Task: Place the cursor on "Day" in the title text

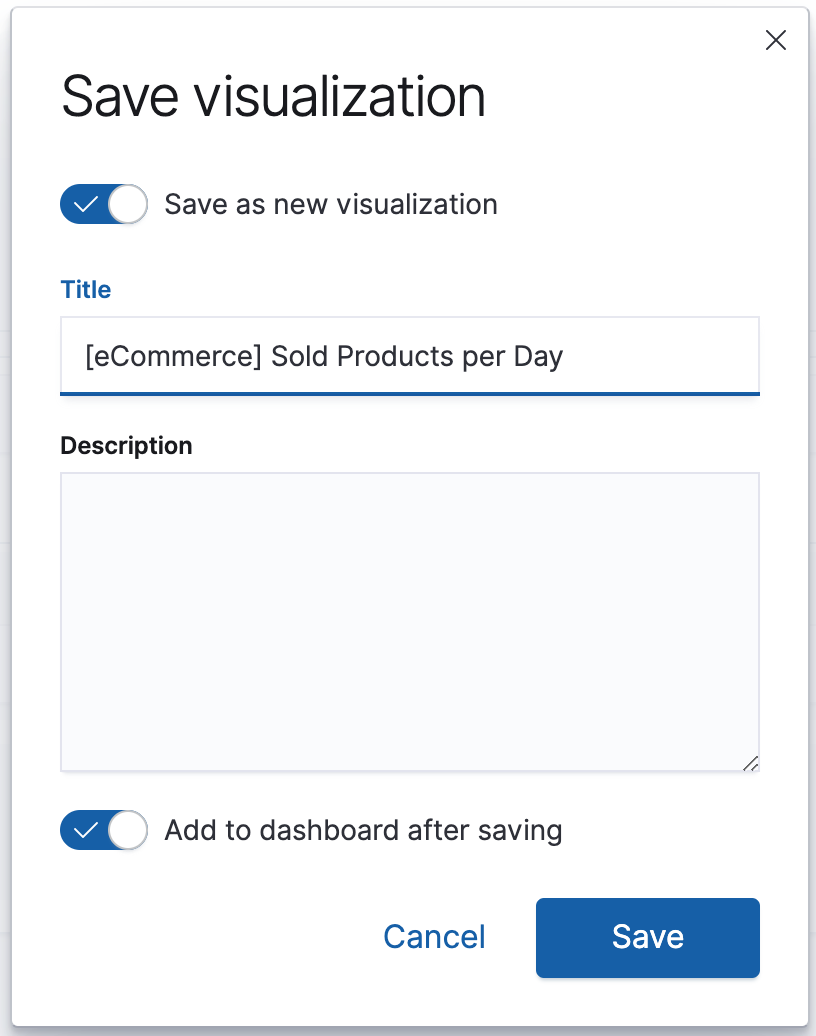Action: point(538,357)
